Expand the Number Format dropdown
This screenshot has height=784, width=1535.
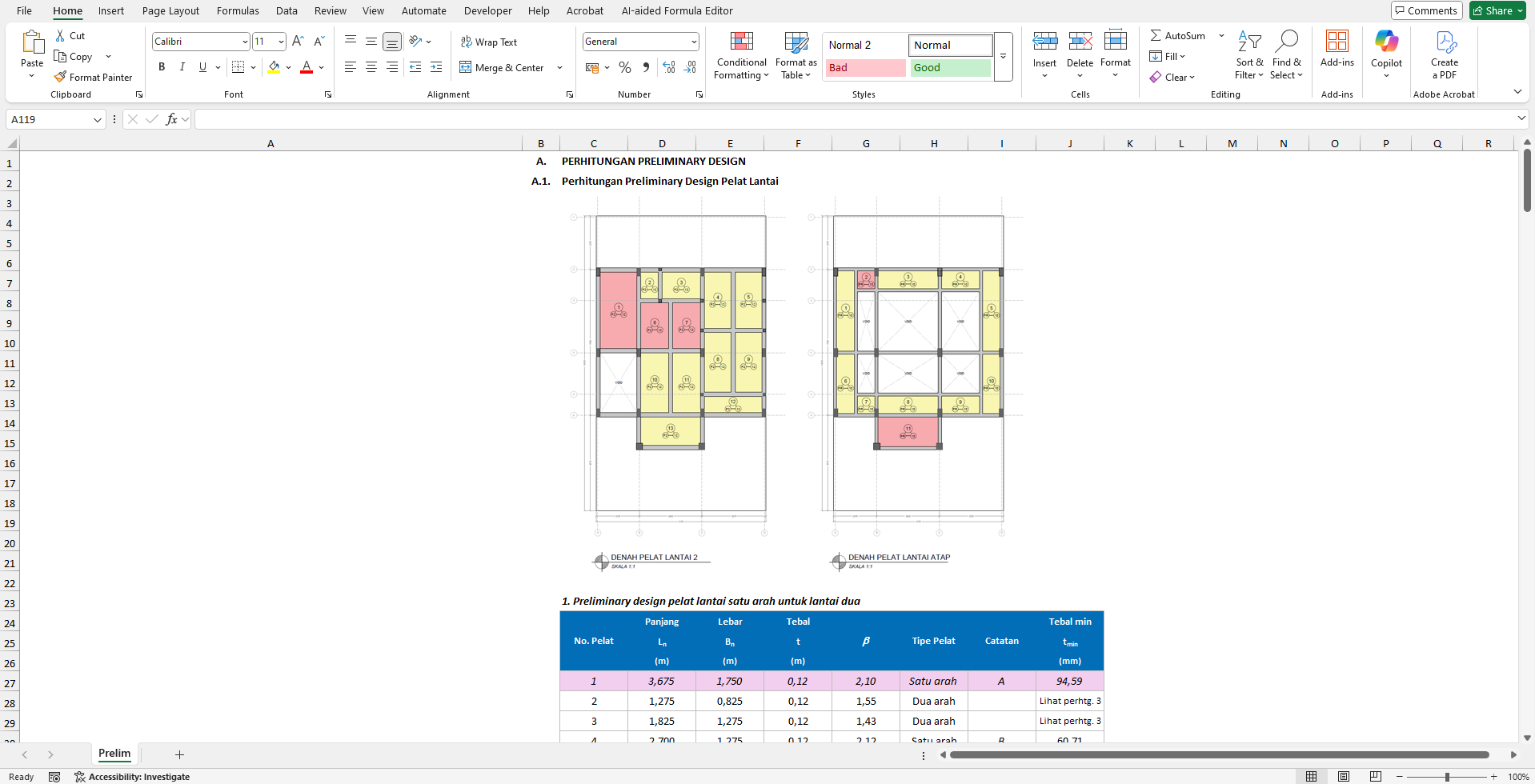click(x=693, y=42)
